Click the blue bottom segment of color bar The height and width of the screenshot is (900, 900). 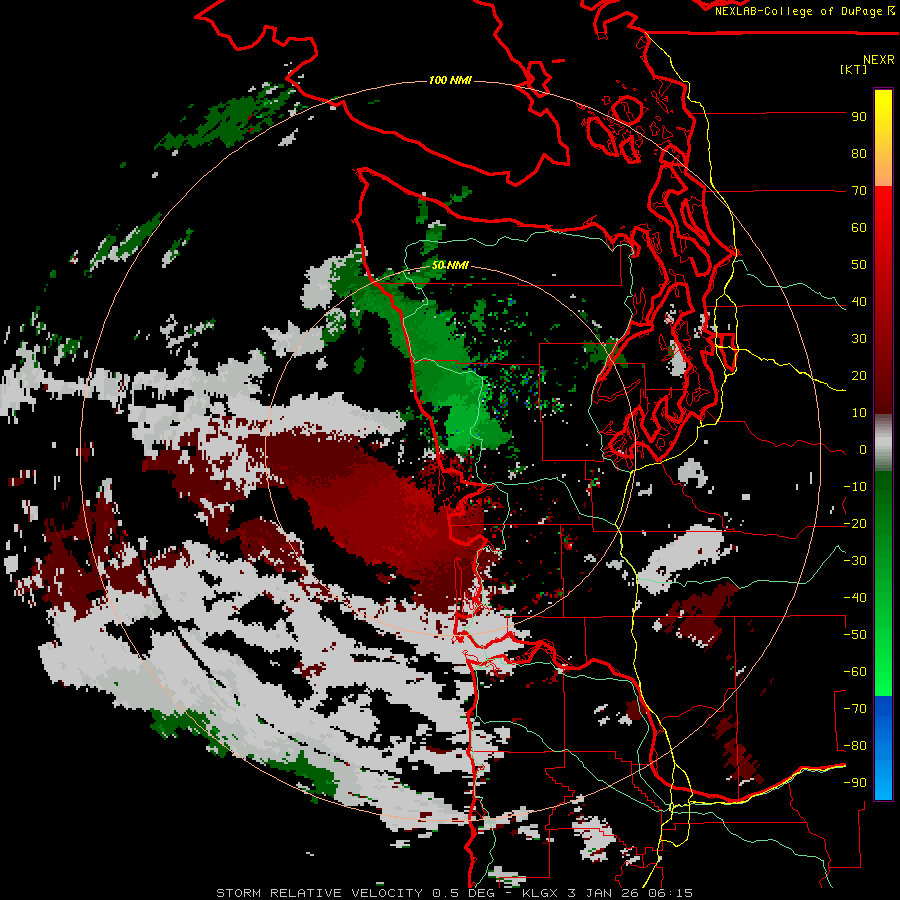pos(883,747)
